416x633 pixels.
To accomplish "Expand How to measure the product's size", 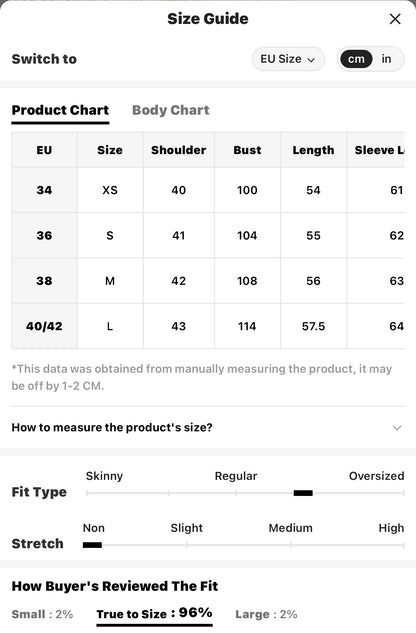I will (x=208, y=428).
